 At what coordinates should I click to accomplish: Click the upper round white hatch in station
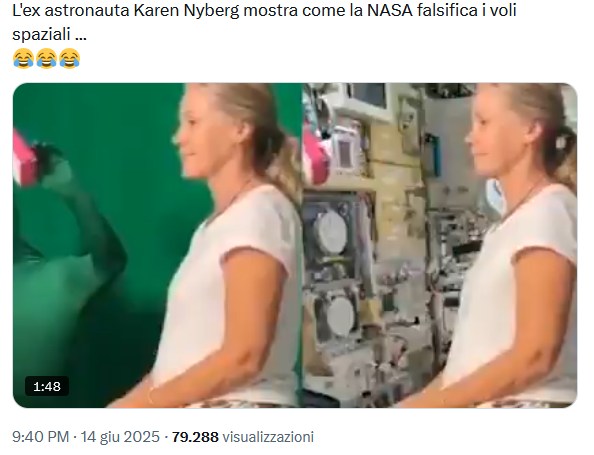[332, 232]
